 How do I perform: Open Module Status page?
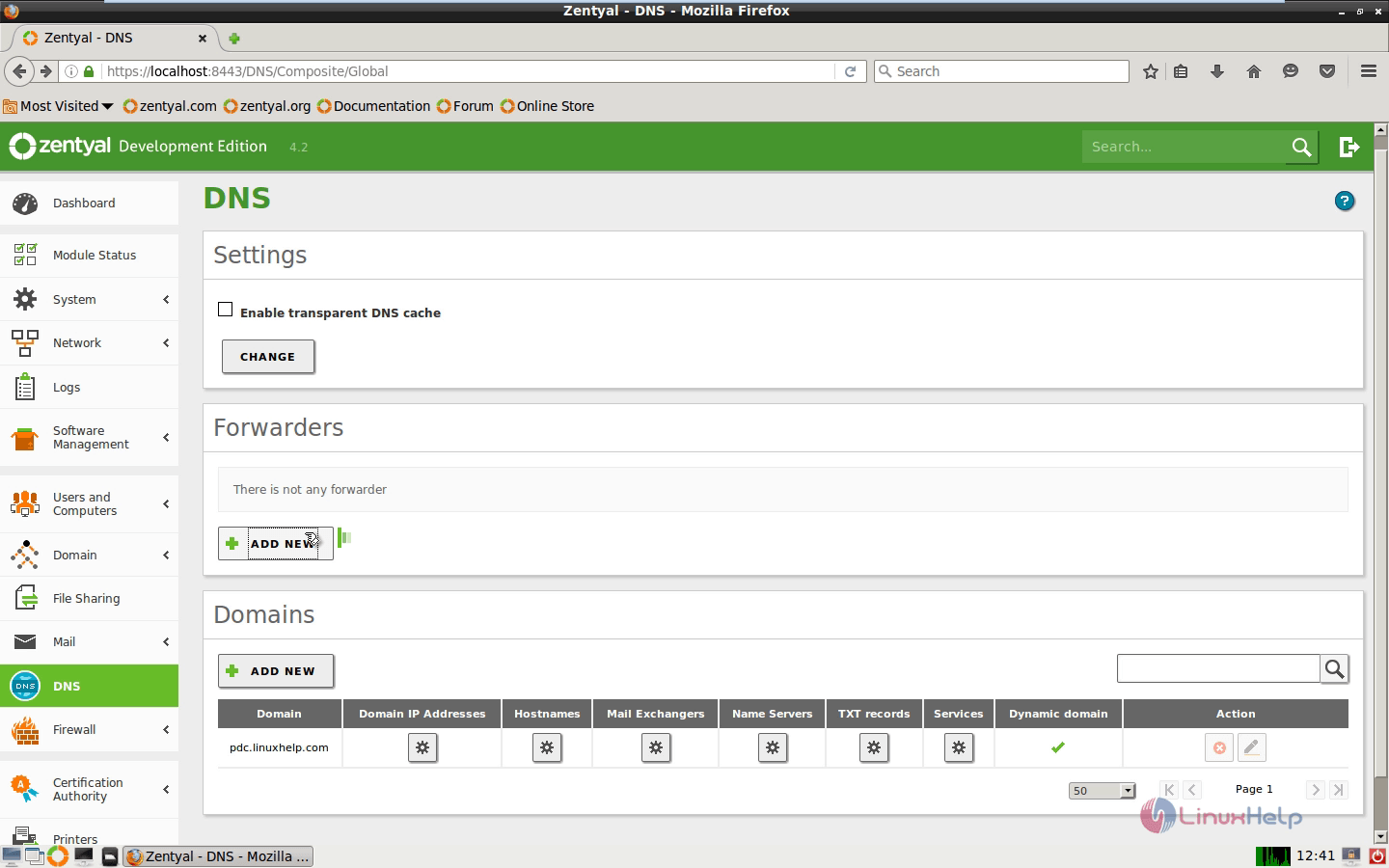coord(89,256)
